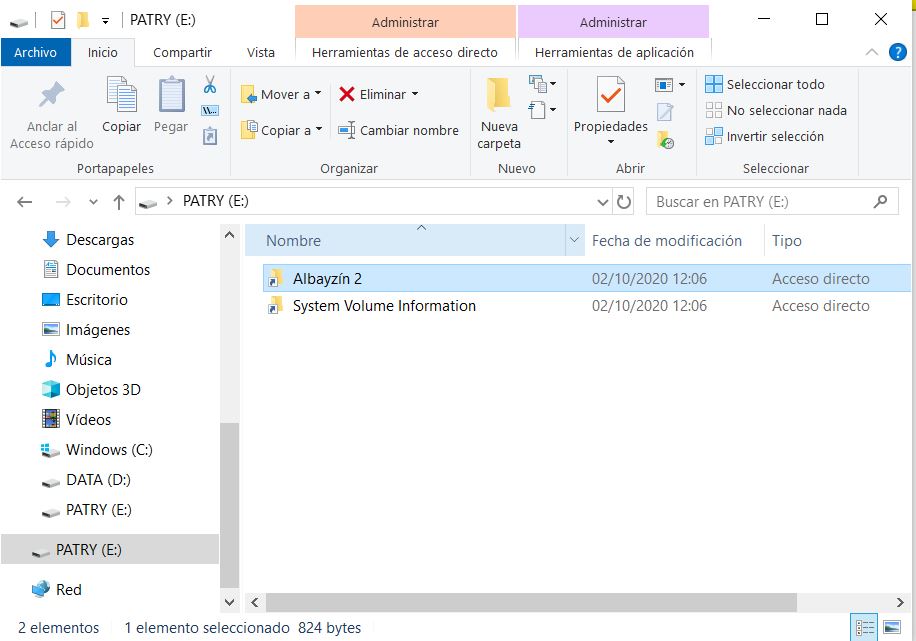
Task: Click the Pegar clipboard icon
Action: [x=171, y=93]
